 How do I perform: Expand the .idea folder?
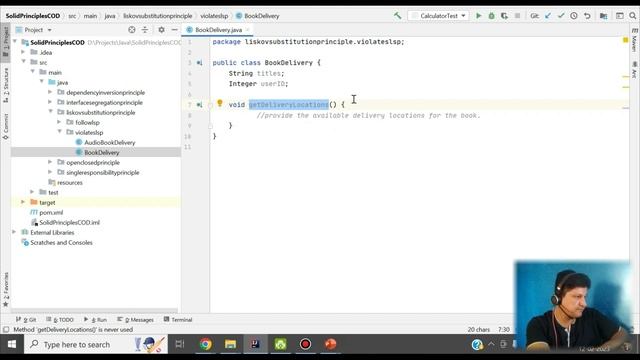coord(23,52)
